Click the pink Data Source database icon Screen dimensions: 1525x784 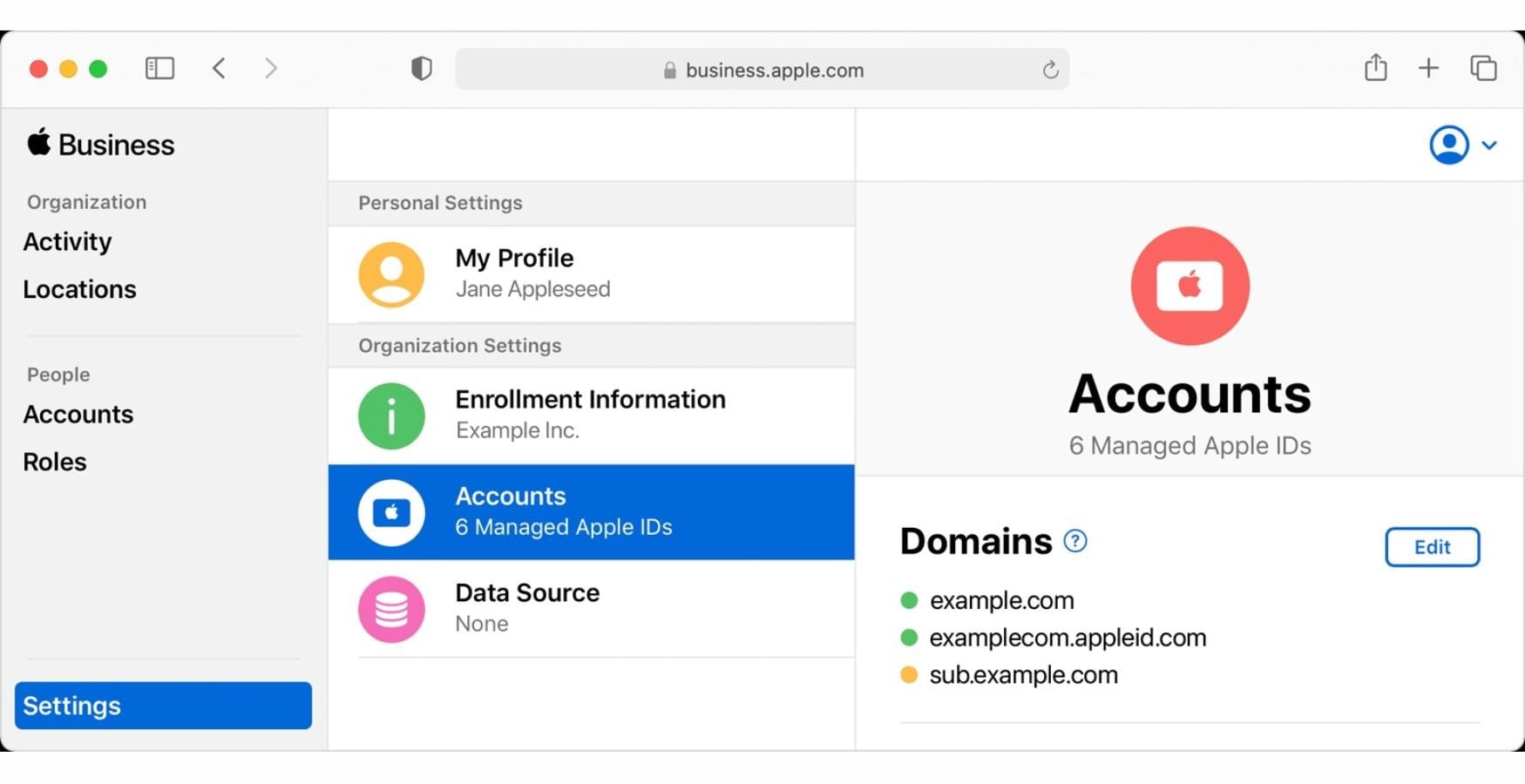tap(390, 609)
